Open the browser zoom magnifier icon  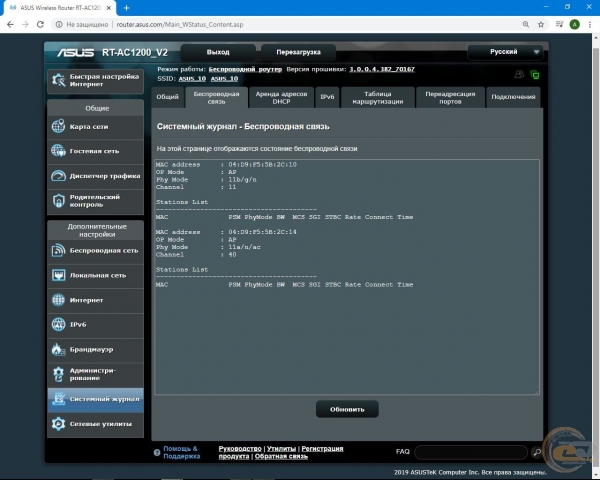[526, 24]
